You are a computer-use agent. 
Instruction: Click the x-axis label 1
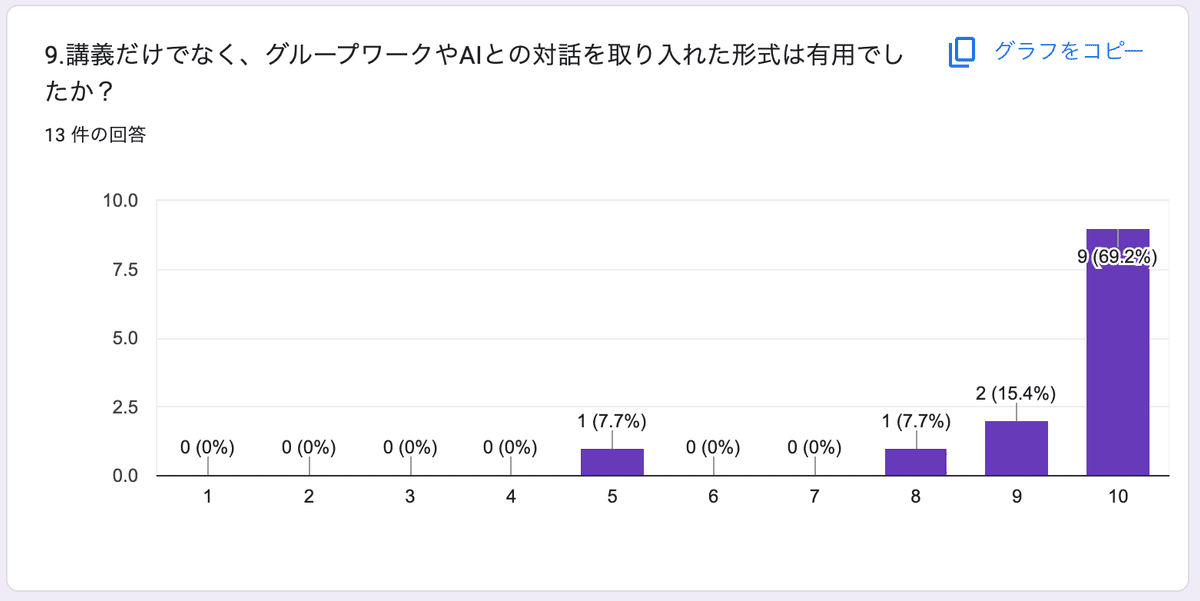206,495
